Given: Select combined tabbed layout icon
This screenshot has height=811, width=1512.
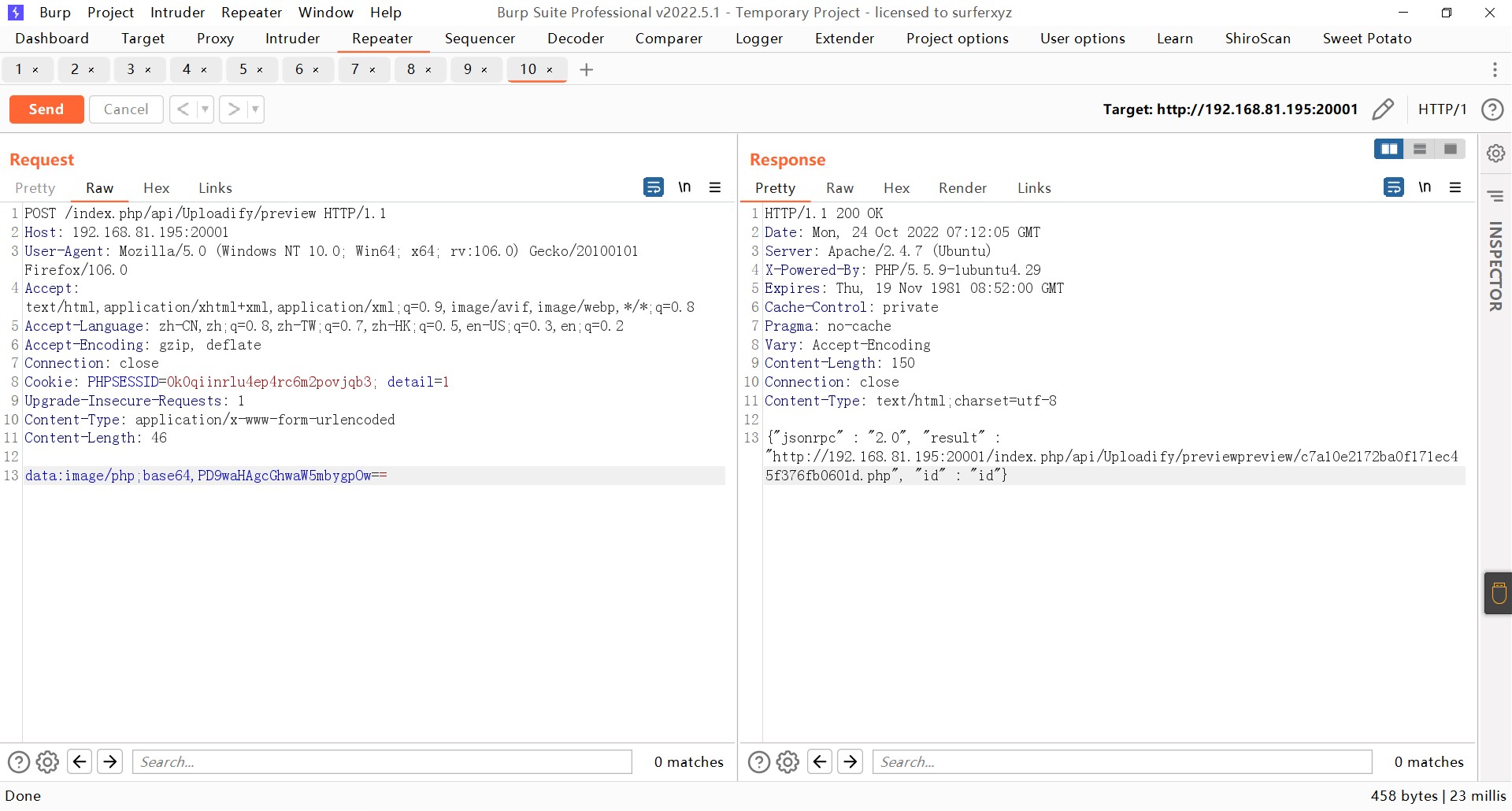Looking at the screenshot, I should [x=1451, y=149].
